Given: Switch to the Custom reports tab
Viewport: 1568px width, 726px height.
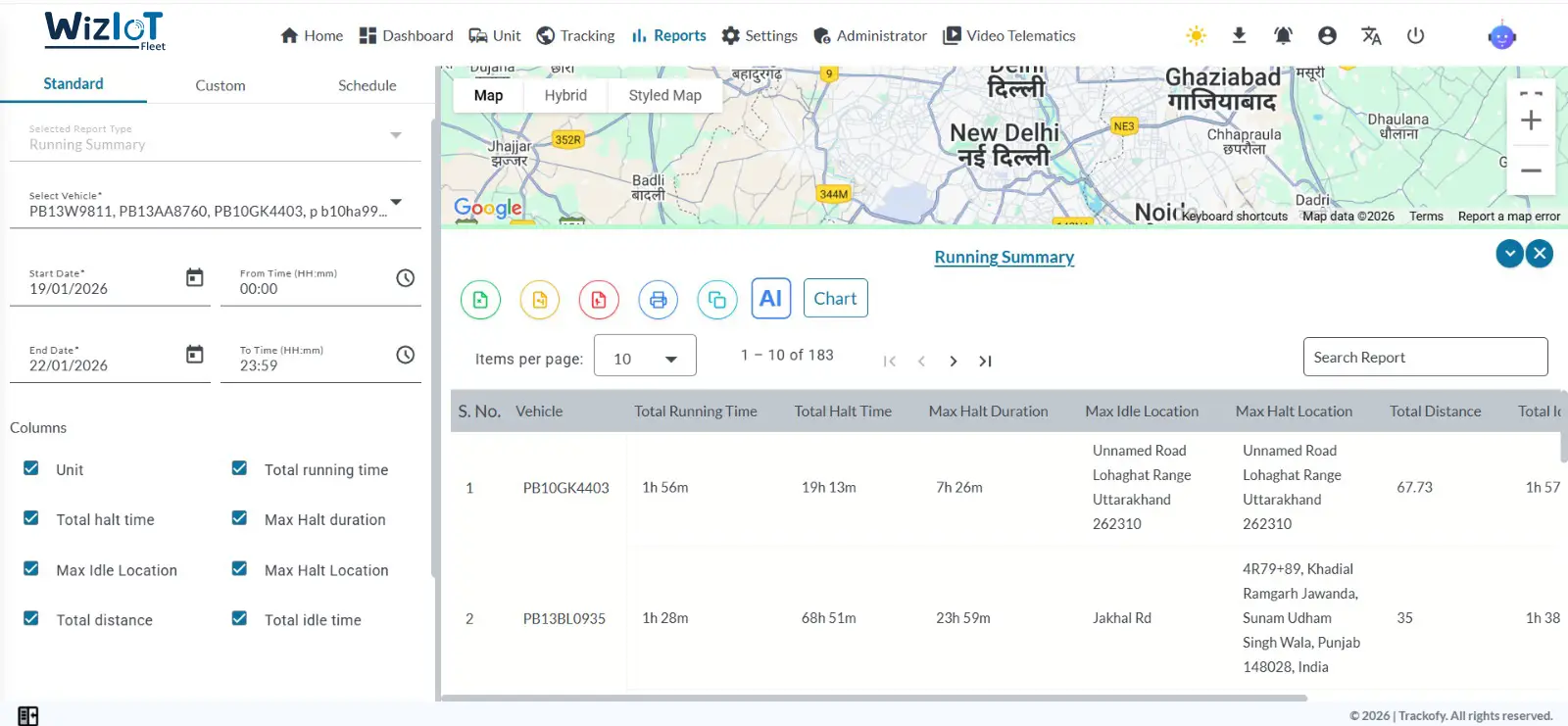Looking at the screenshot, I should point(220,85).
